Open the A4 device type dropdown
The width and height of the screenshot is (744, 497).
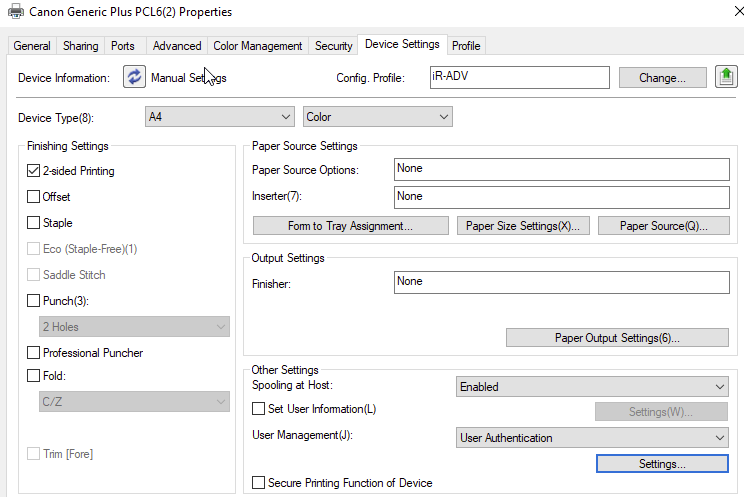coord(220,117)
